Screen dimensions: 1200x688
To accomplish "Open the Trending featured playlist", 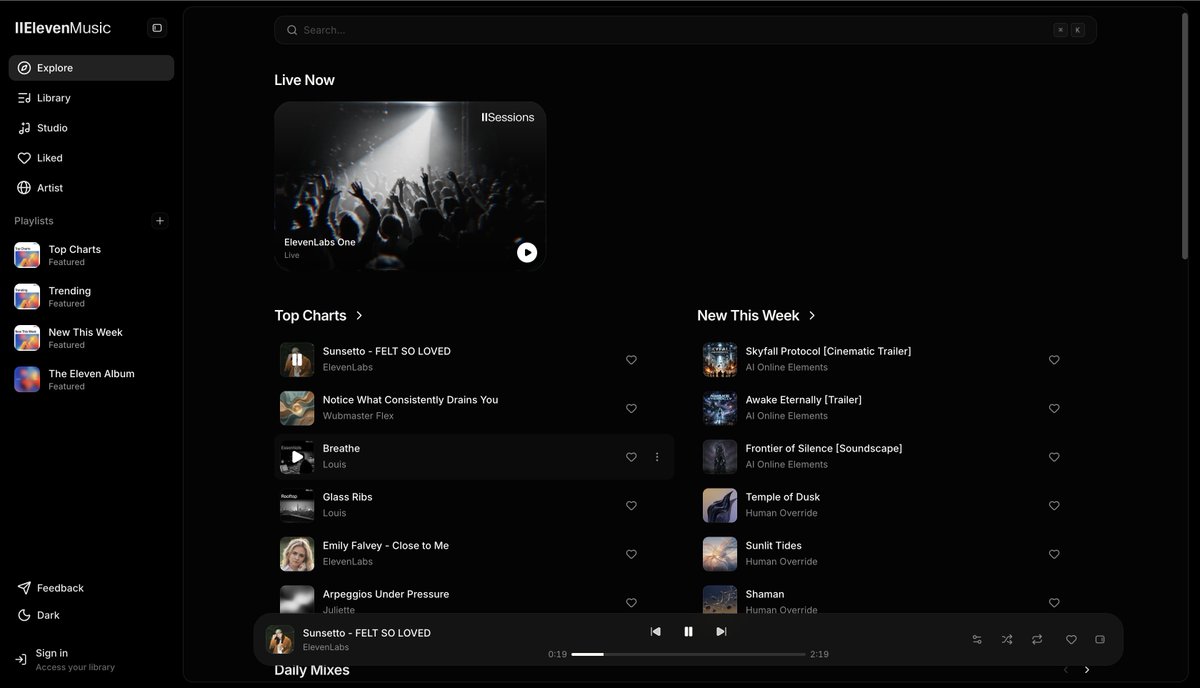I will (91, 297).
